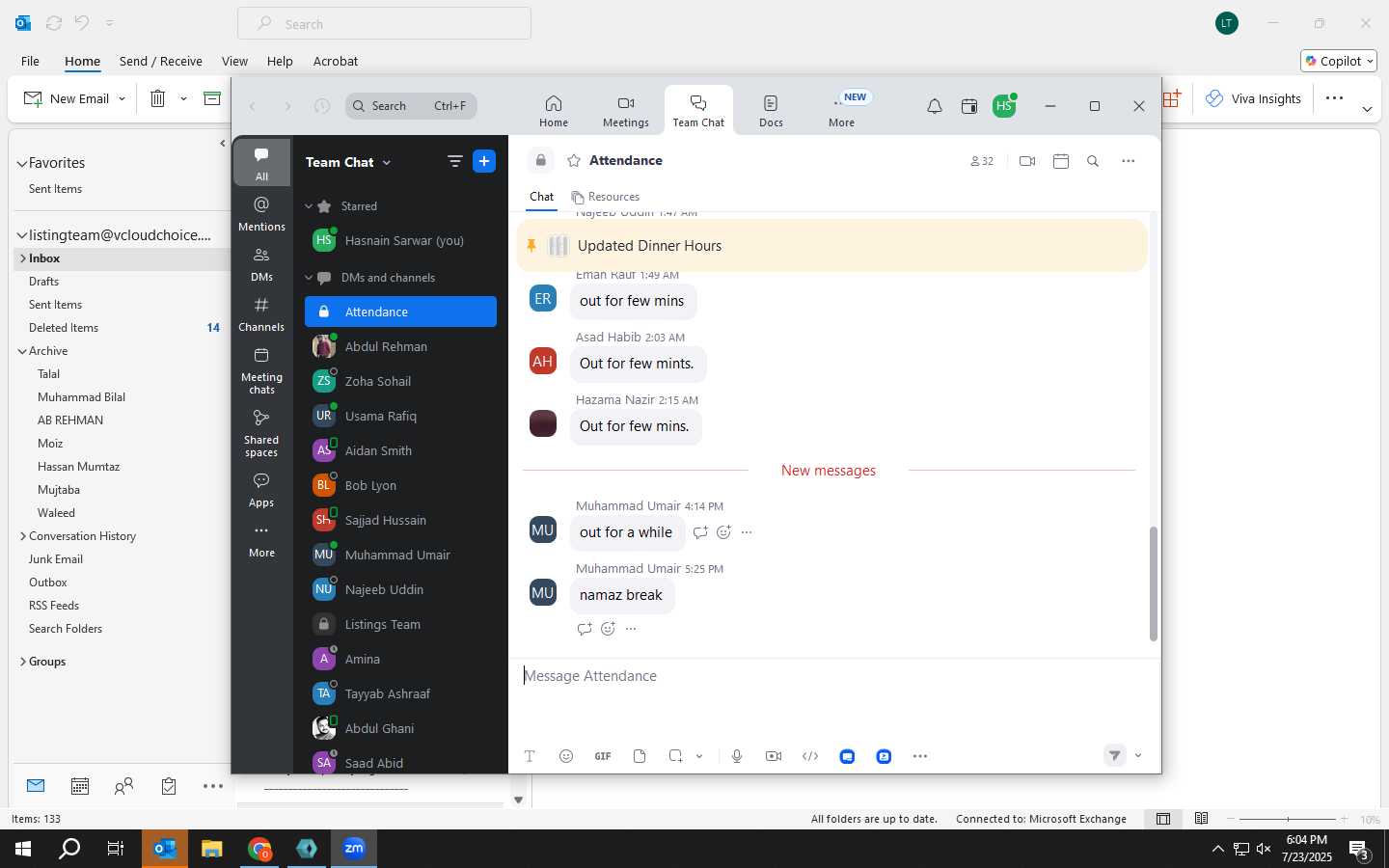Open Windows Start menu

click(23, 849)
